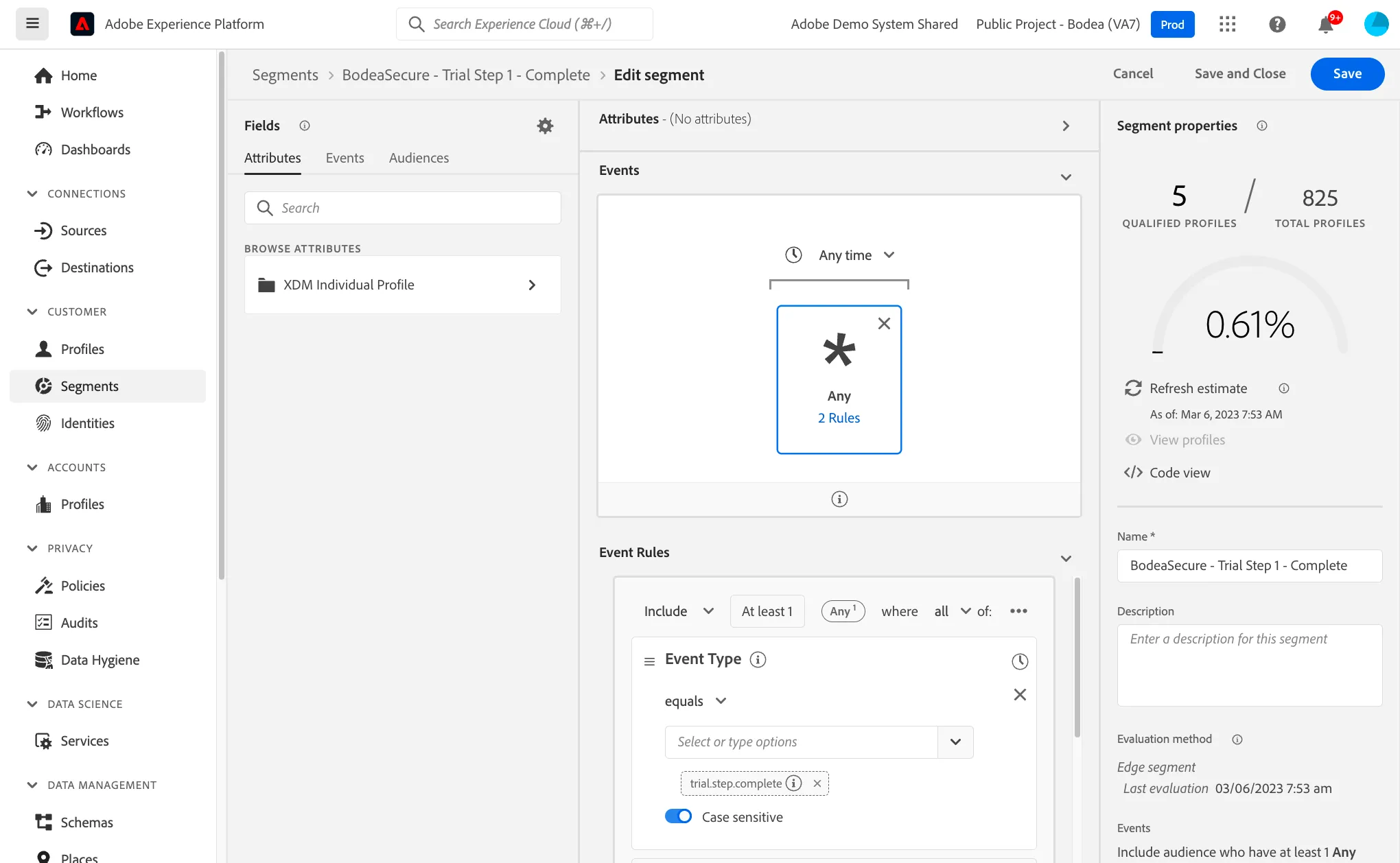Collapse the Event Rules section
The width and height of the screenshot is (1400, 863).
point(1066,558)
